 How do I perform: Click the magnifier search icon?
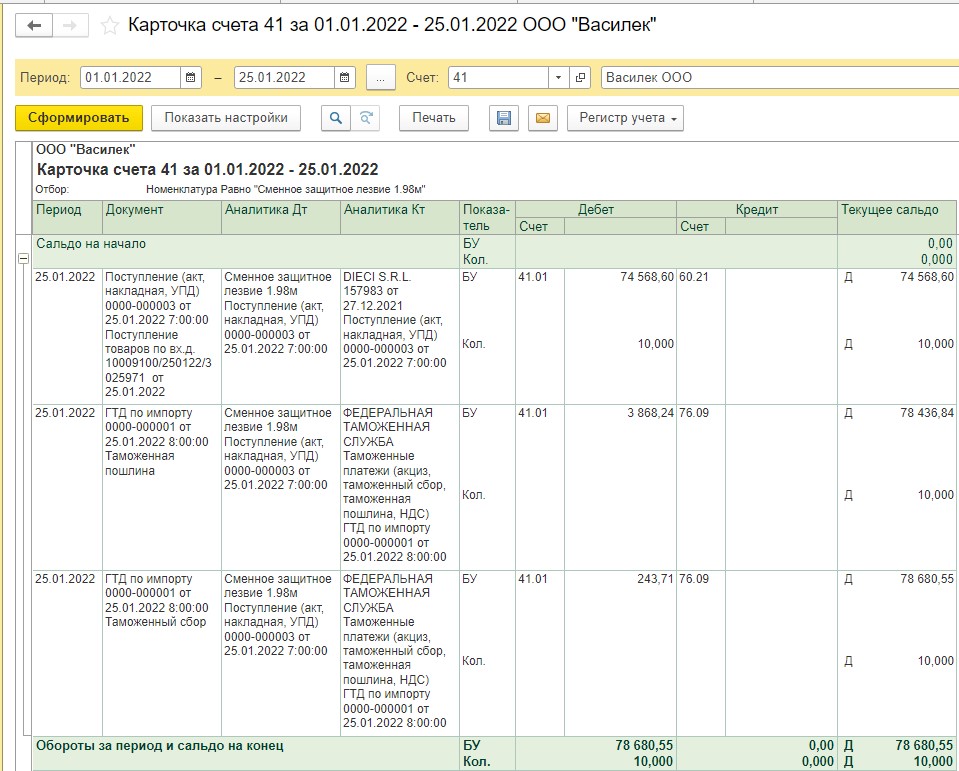pyautogui.click(x=336, y=118)
